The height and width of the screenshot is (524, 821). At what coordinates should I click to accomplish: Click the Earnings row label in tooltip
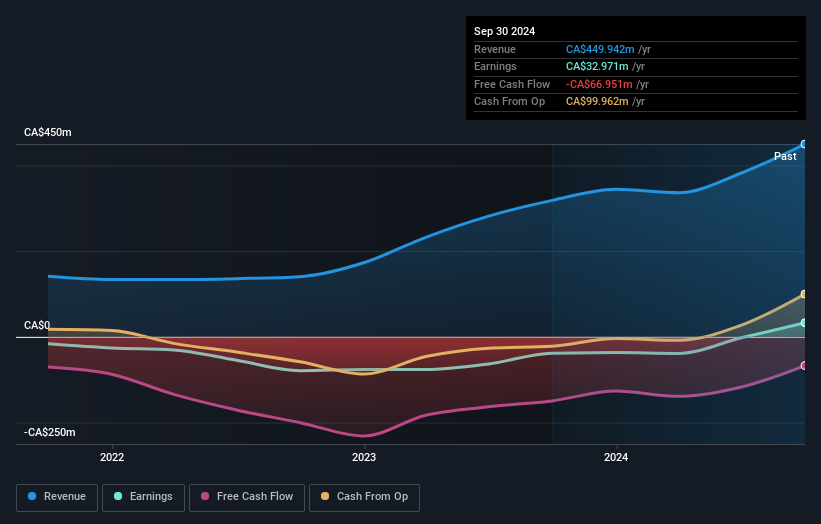coord(495,66)
